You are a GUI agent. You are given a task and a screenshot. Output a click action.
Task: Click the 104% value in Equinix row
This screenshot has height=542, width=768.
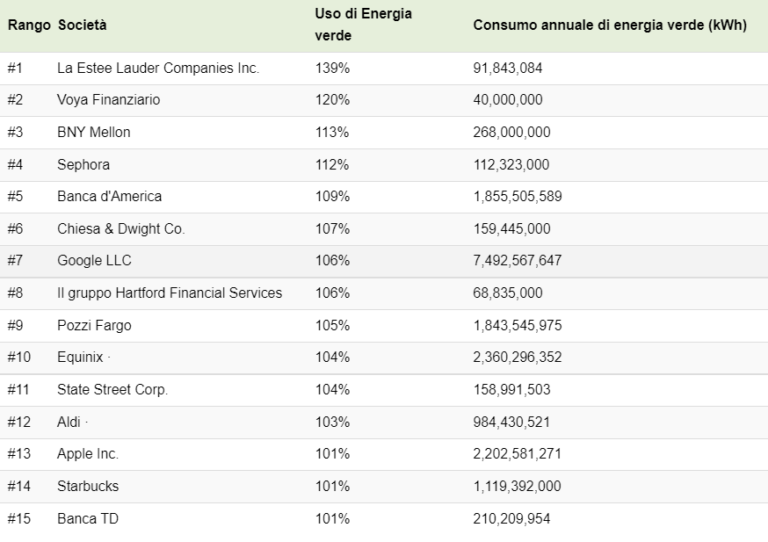tap(332, 357)
